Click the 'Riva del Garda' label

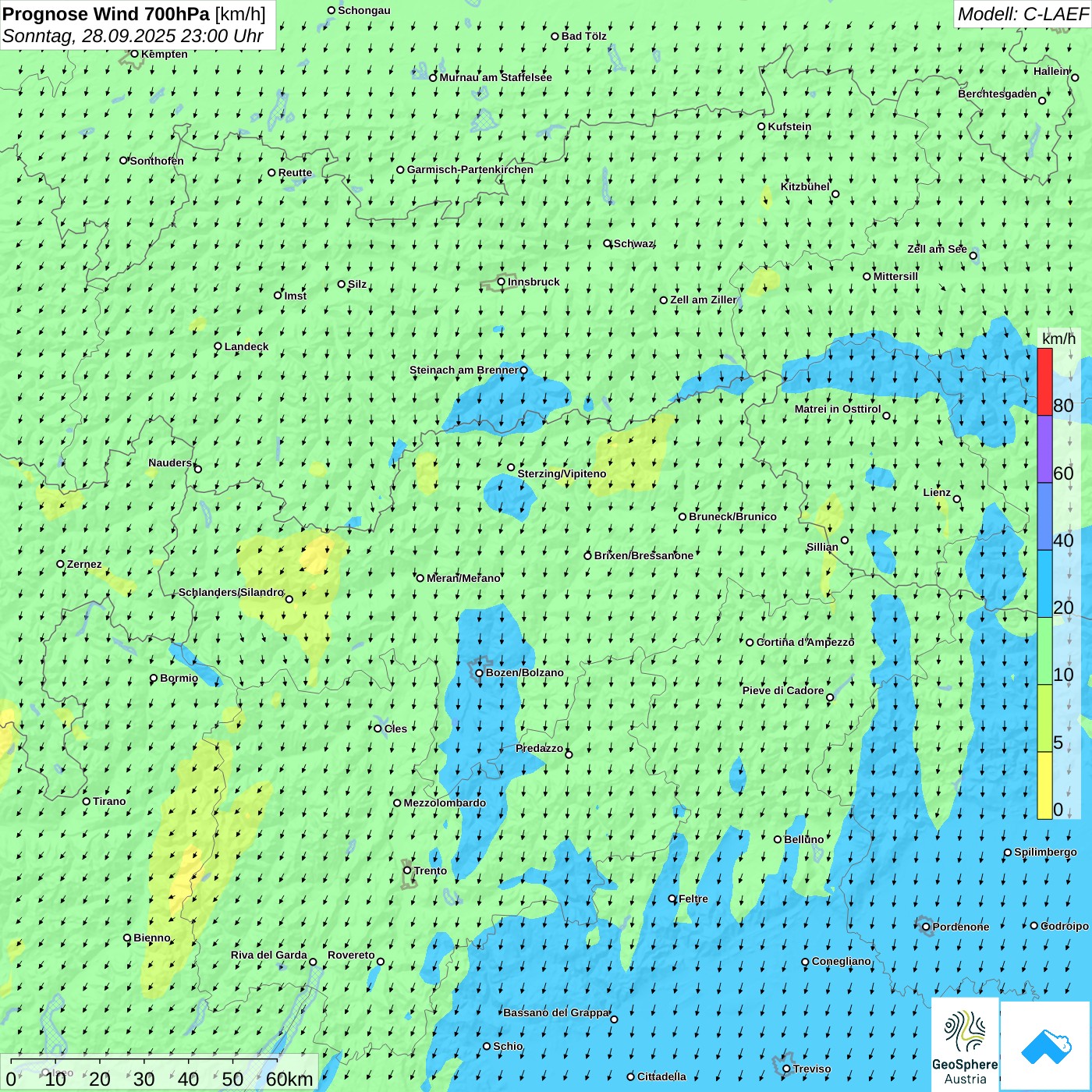[269, 955]
